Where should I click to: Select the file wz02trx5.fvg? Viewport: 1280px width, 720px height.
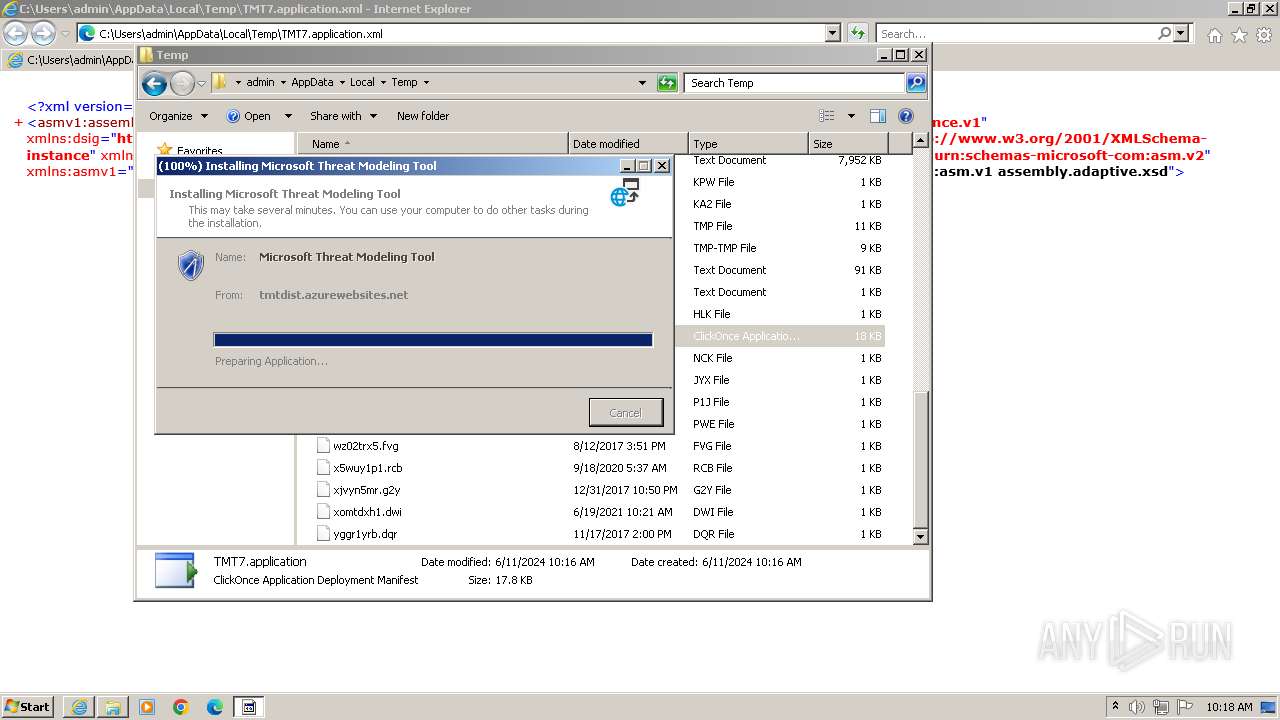click(x=365, y=446)
